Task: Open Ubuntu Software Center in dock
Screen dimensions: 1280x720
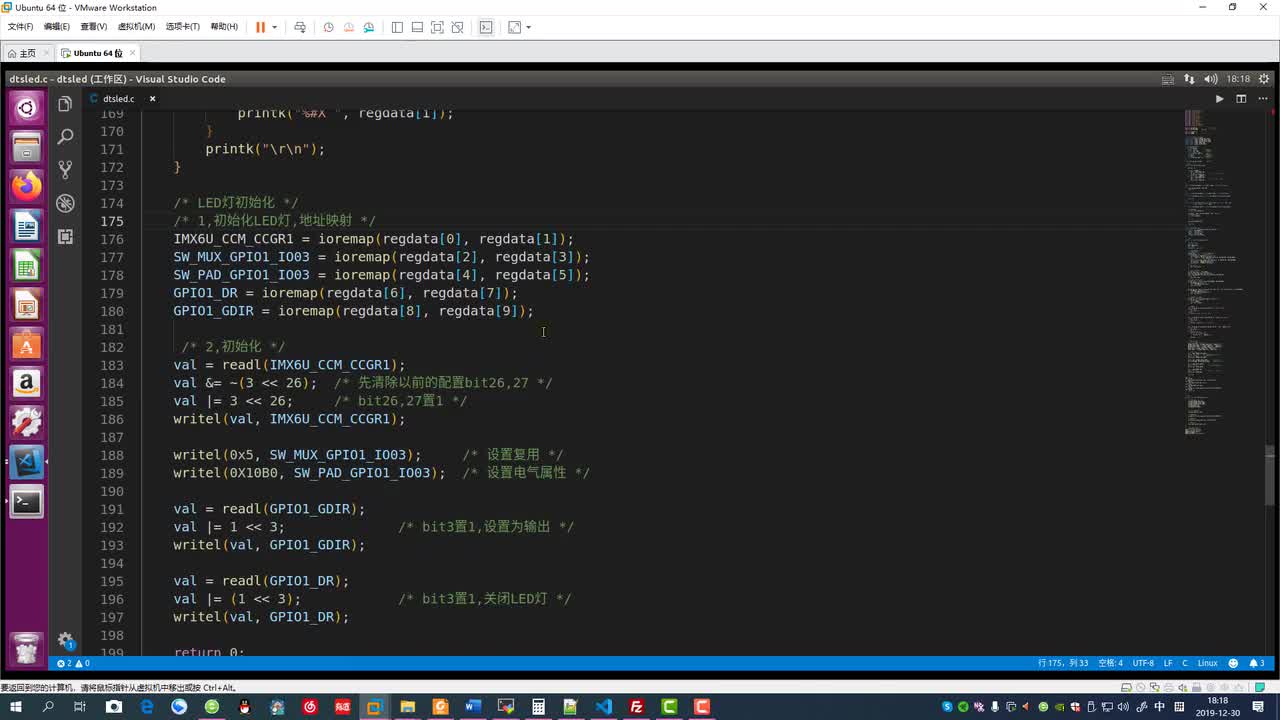Action: coord(26,344)
